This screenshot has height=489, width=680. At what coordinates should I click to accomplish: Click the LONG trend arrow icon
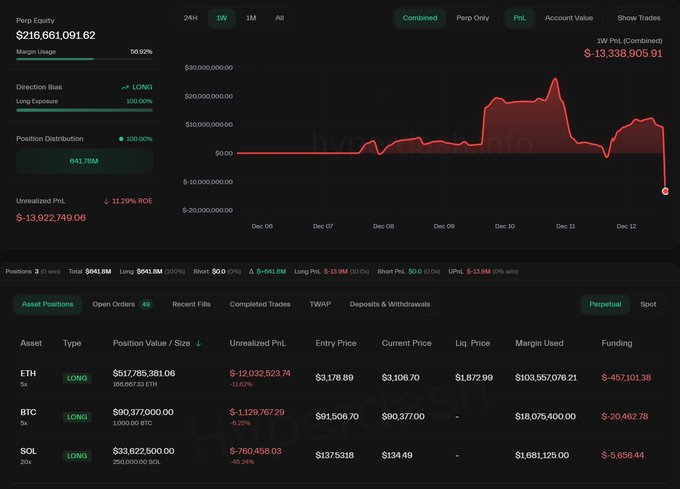(x=125, y=88)
